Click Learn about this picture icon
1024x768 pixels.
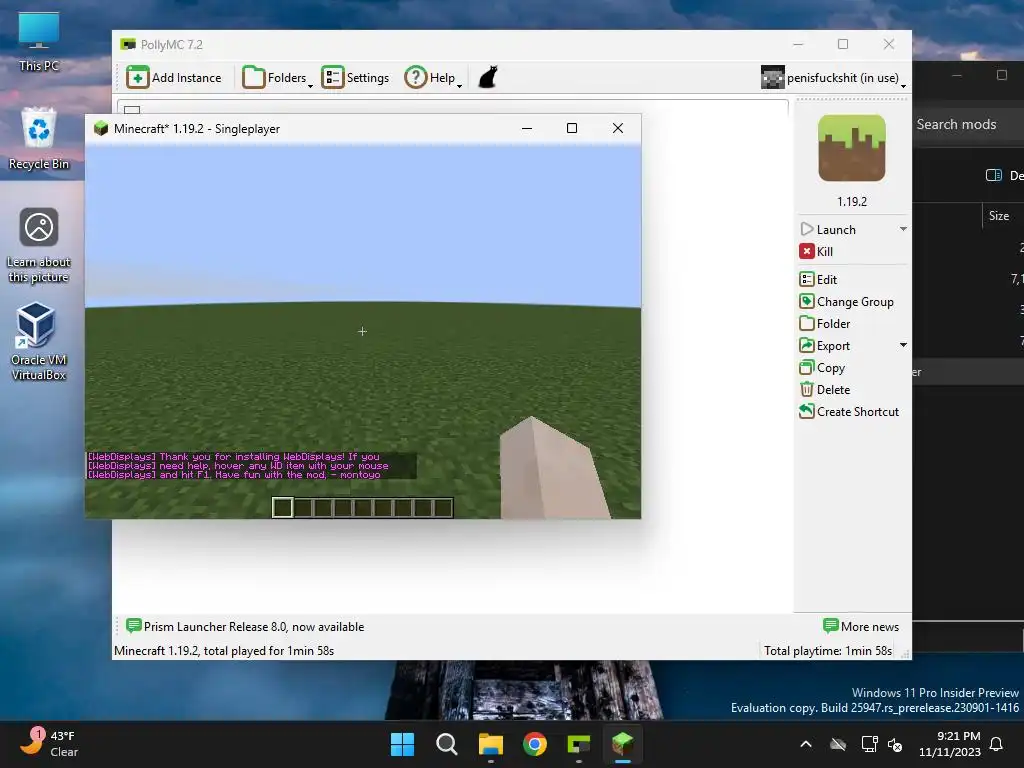click(x=39, y=246)
